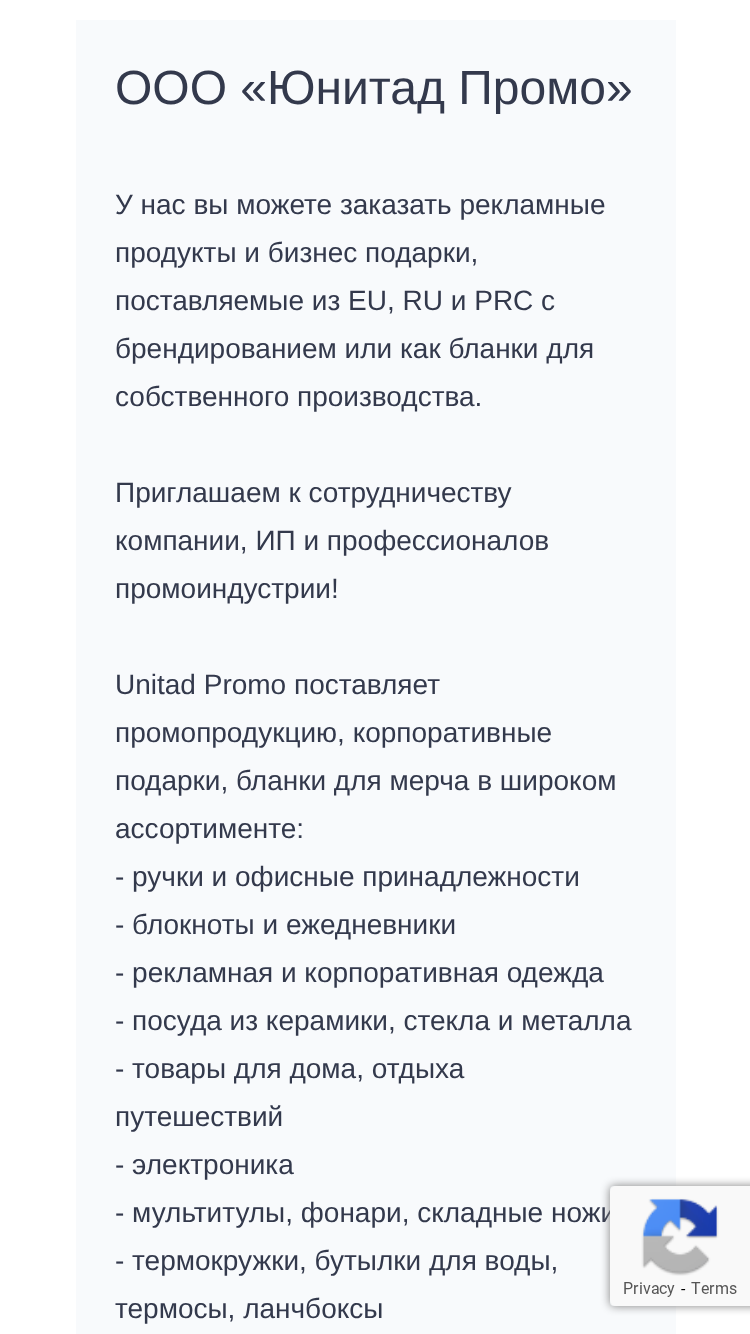The image size is (750, 1334).
Task: Click the list item электроника
Action: [x=204, y=1165]
